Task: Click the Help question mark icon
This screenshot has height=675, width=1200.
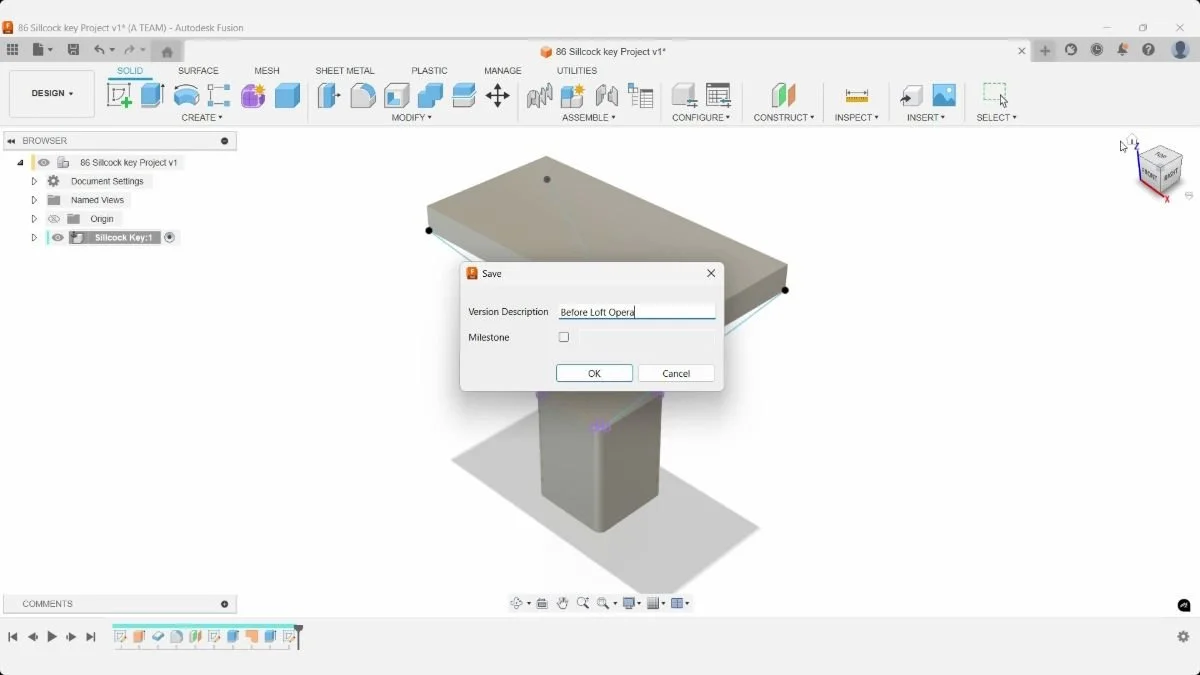Action: coord(1148,50)
